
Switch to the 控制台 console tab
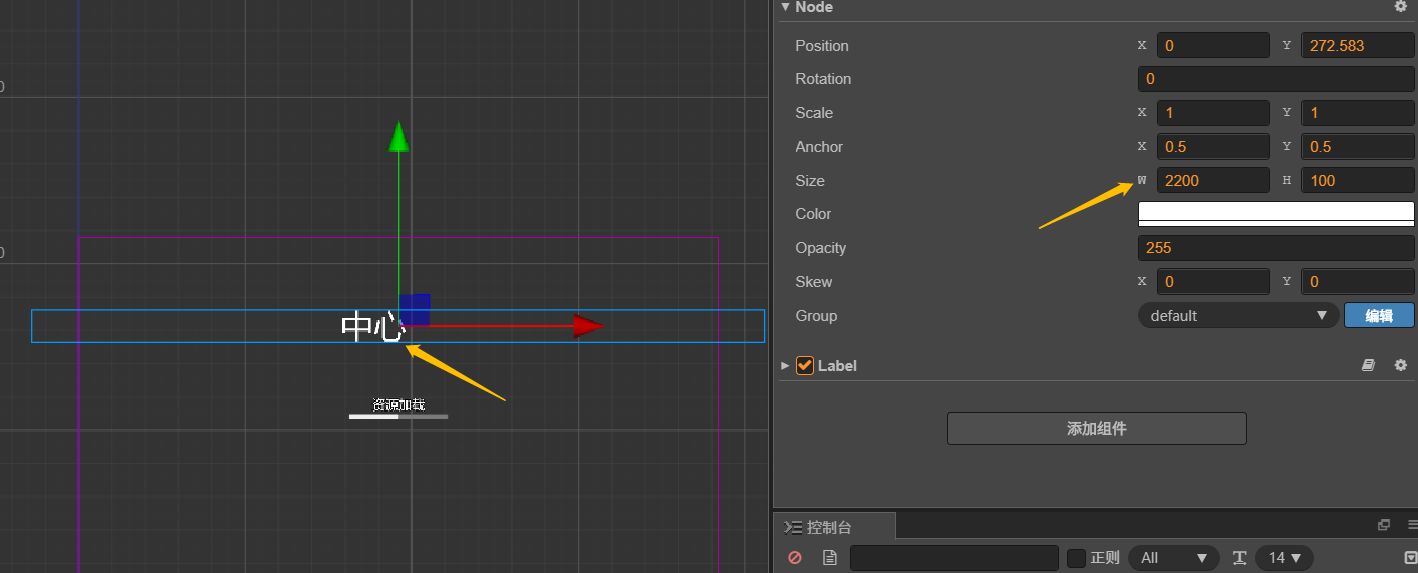(x=835, y=527)
